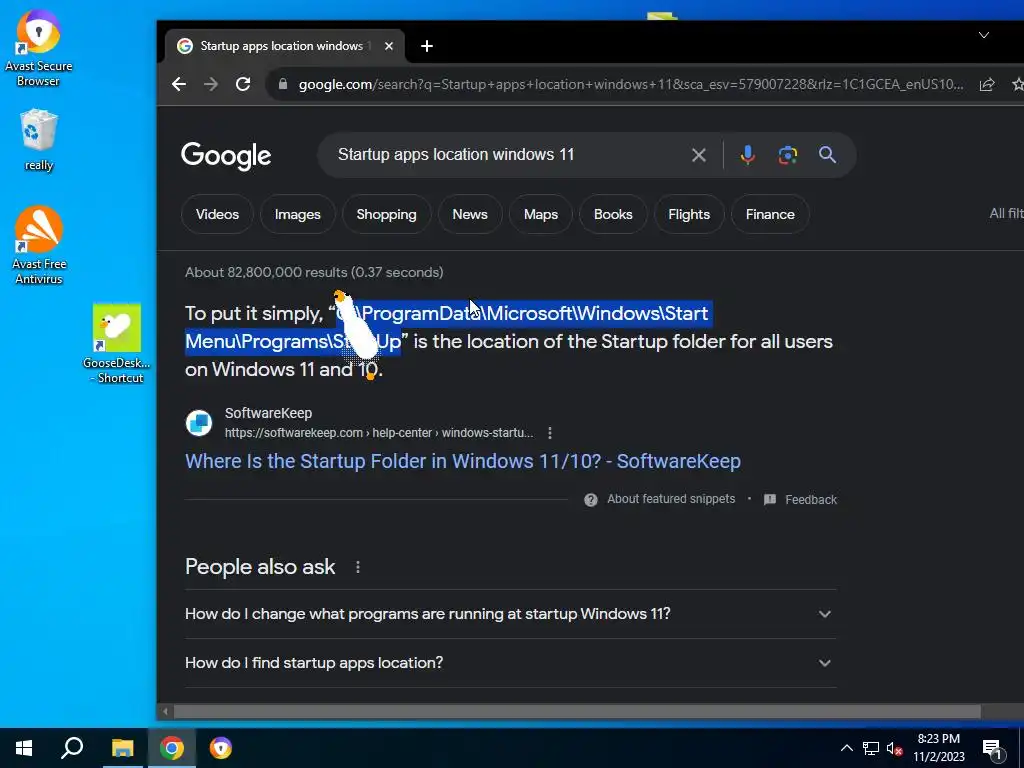Image resolution: width=1024 pixels, height=768 pixels.
Task: Open the SoftwareKeep source name link
Action: tap(268, 413)
